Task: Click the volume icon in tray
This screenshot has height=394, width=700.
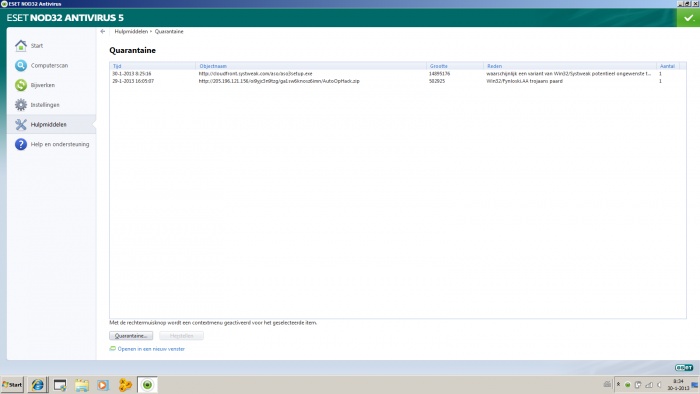Action: click(x=659, y=385)
